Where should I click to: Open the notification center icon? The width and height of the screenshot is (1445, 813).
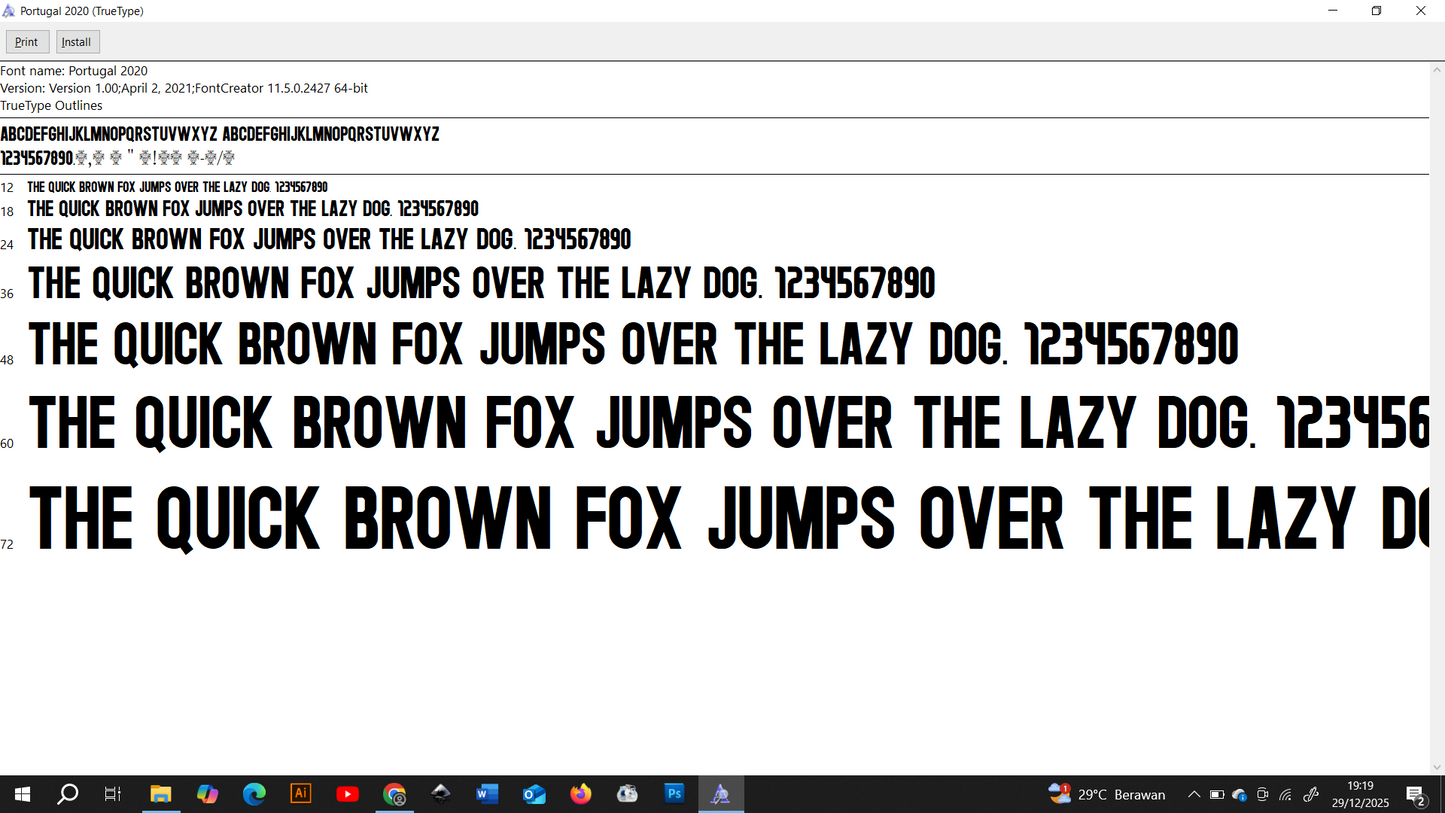[x=1416, y=795]
